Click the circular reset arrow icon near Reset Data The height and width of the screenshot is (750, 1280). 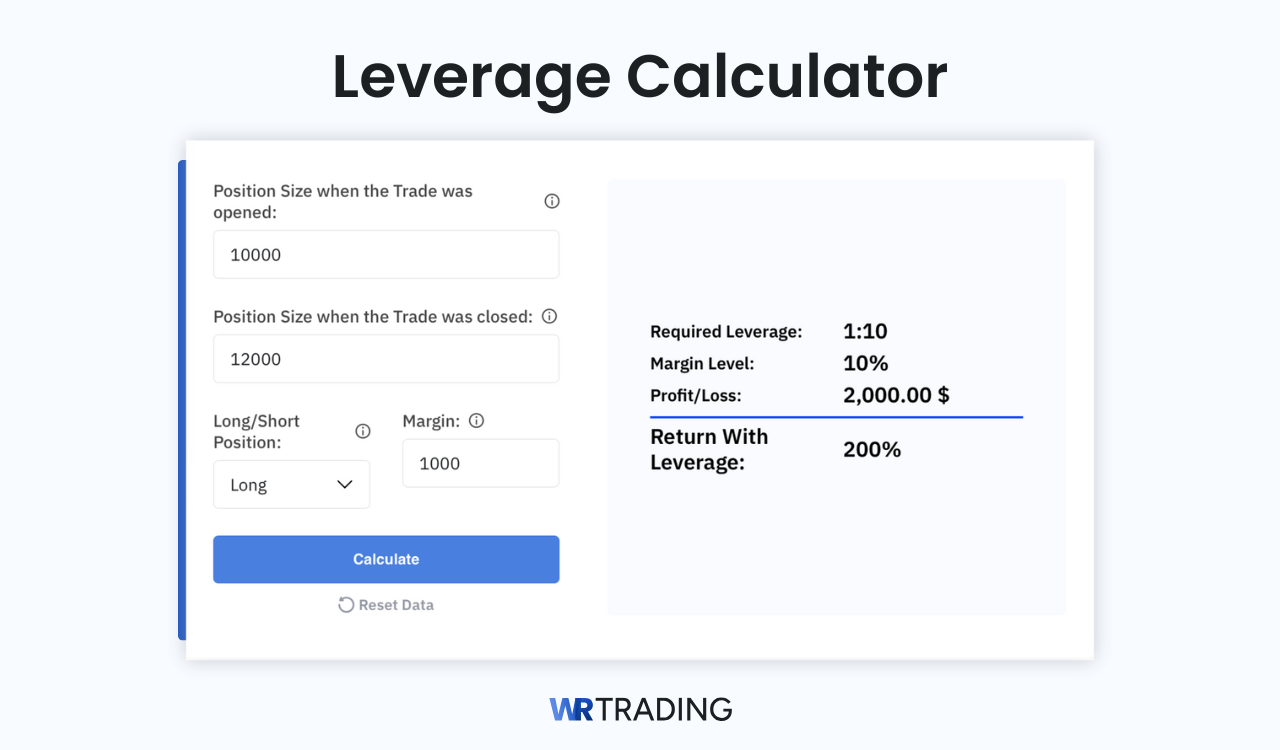(x=345, y=604)
